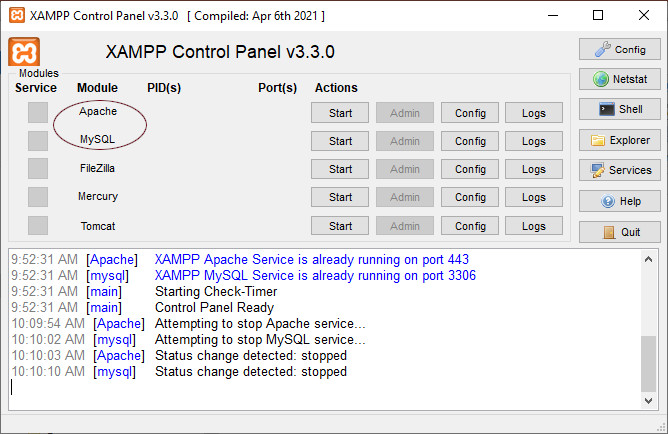Viewport: 668px width, 434px height.
Task: Click the log scrollbar up arrow
Action: click(x=648, y=259)
